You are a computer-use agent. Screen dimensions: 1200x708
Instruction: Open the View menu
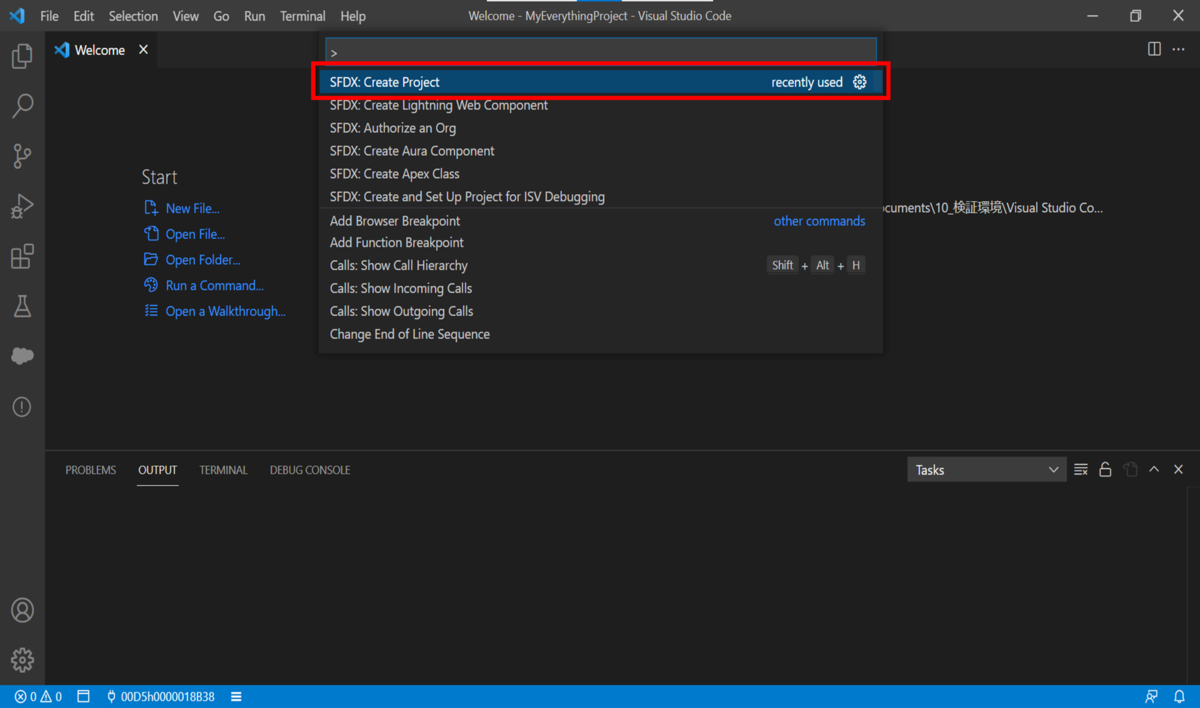(185, 16)
